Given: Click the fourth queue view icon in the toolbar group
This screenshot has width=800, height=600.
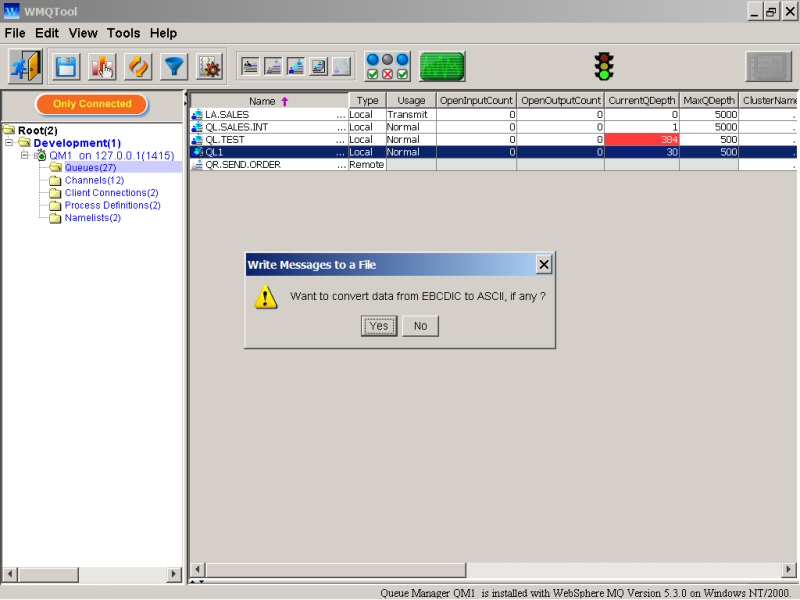Looking at the screenshot, I should tap(319, 66).
